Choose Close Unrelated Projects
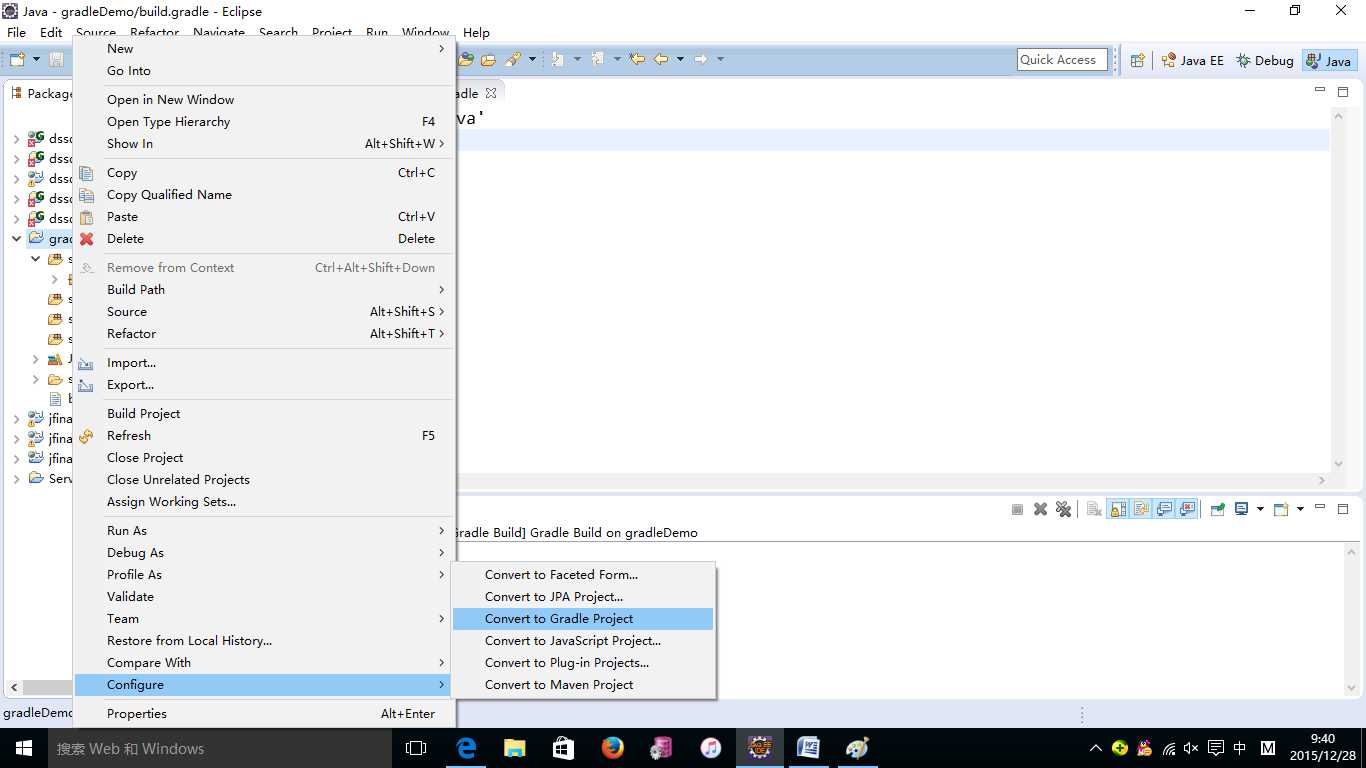1366x768 pixels. 263,480
